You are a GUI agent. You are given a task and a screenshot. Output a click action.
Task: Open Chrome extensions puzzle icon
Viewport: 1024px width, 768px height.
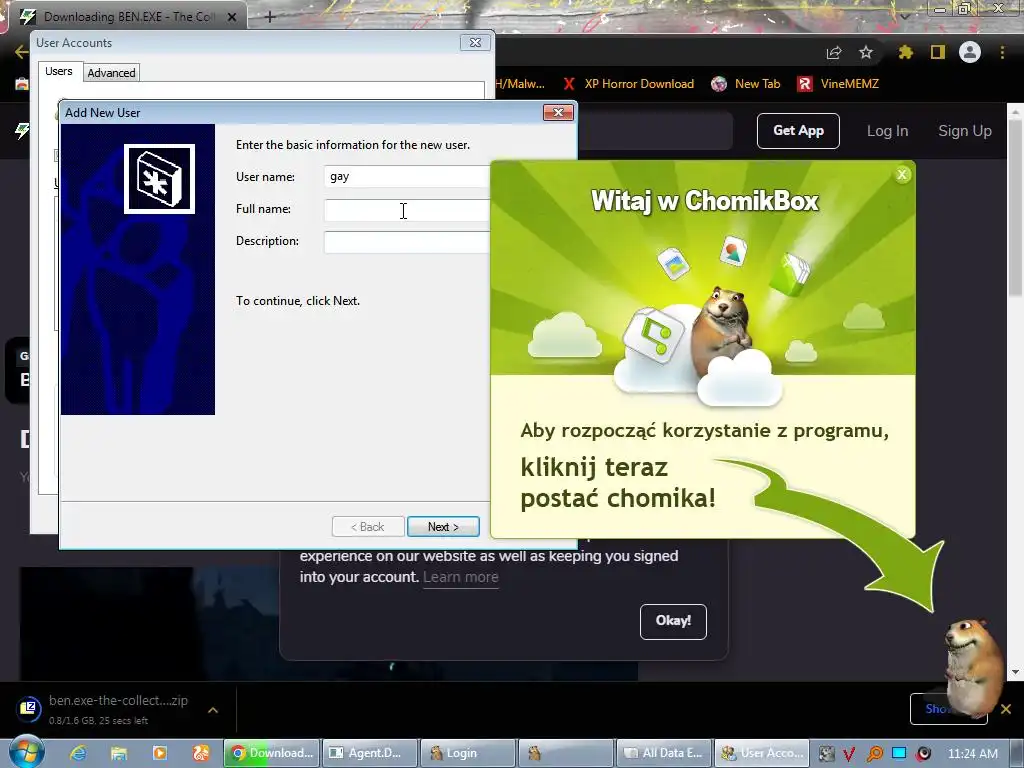point(905,52)
